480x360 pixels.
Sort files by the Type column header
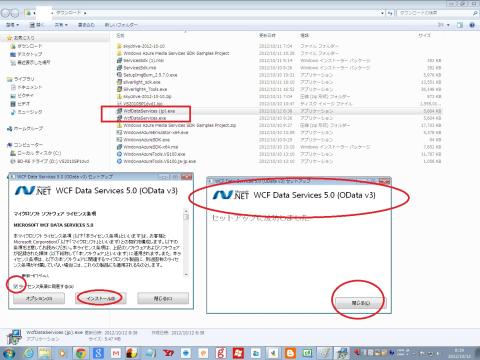305,35
